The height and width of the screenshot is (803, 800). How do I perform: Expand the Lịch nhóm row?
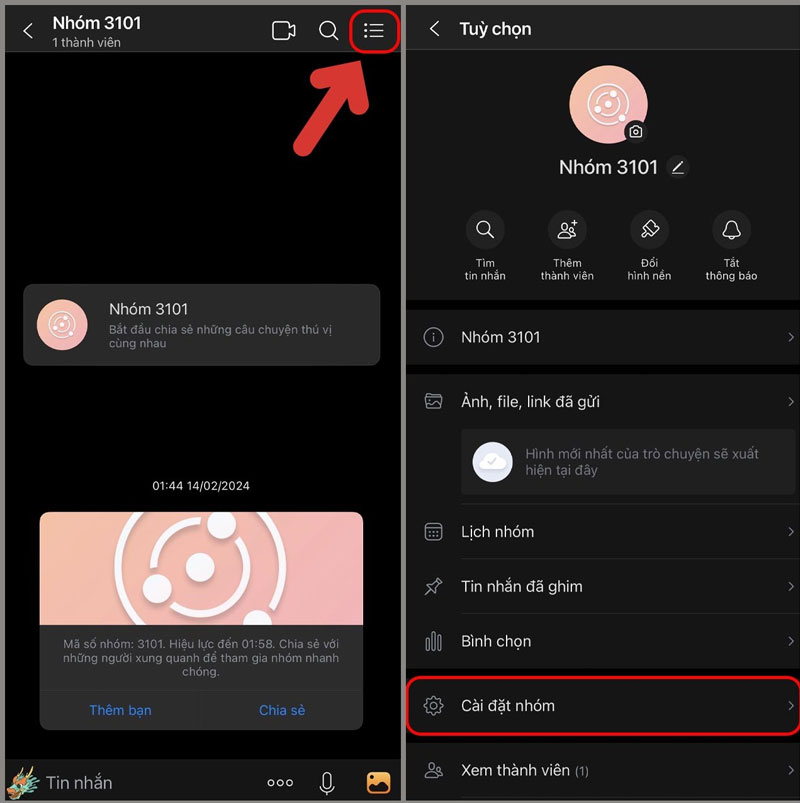602,532
